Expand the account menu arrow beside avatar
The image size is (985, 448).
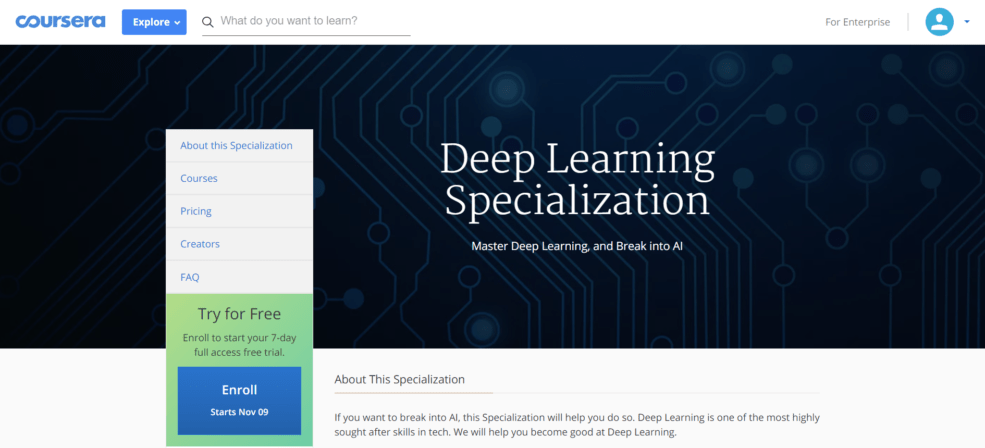point(966,22)
